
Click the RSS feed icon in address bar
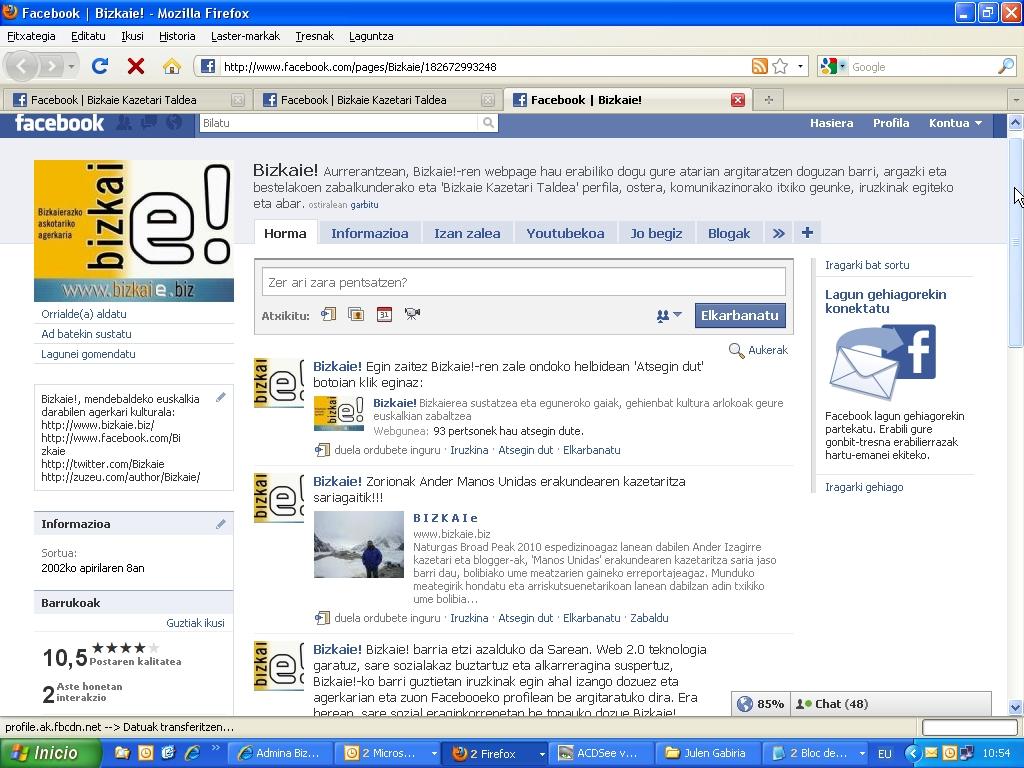pyautogui.click(x=760, y=66)
